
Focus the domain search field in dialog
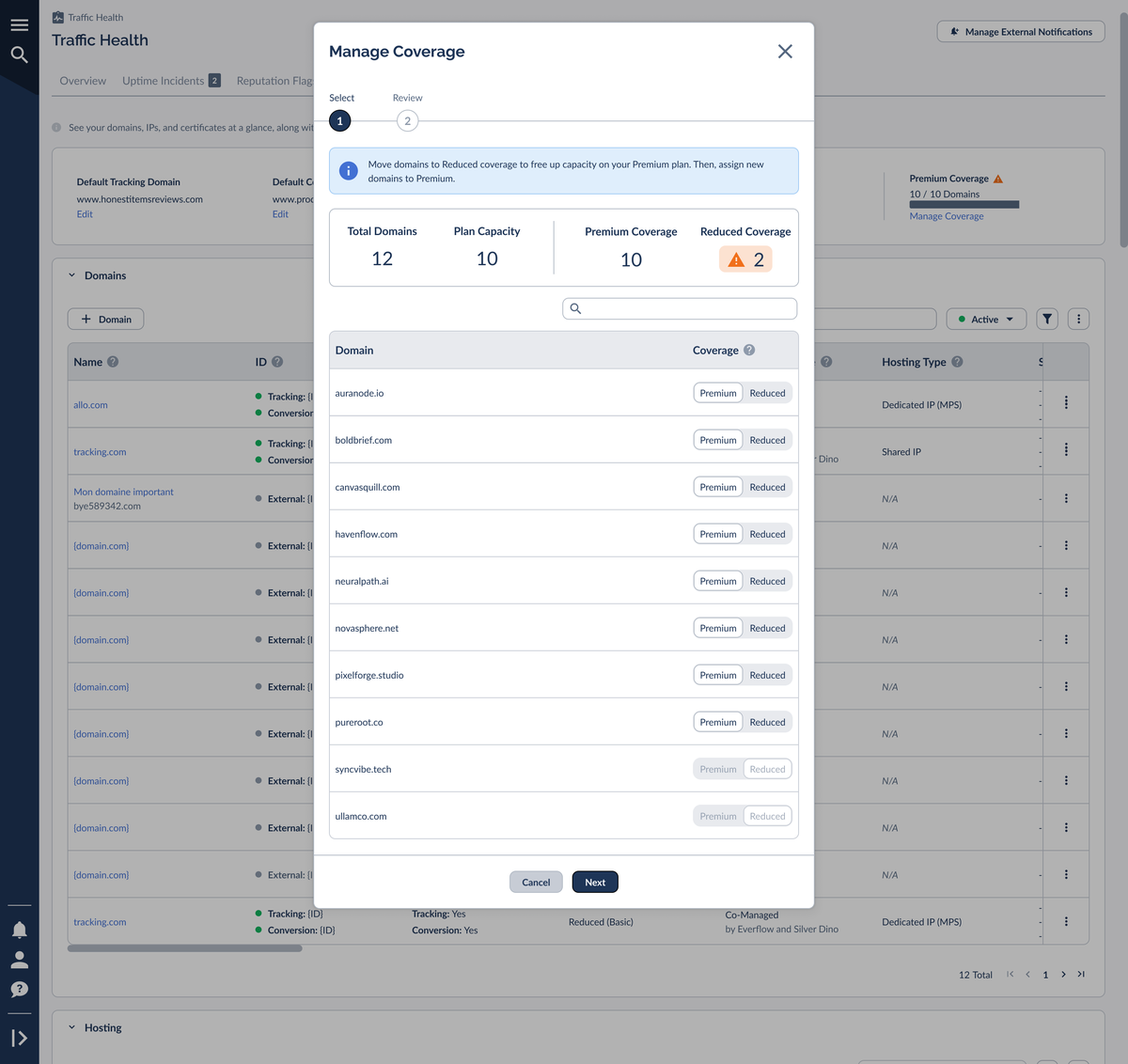(x=680, y=308)
